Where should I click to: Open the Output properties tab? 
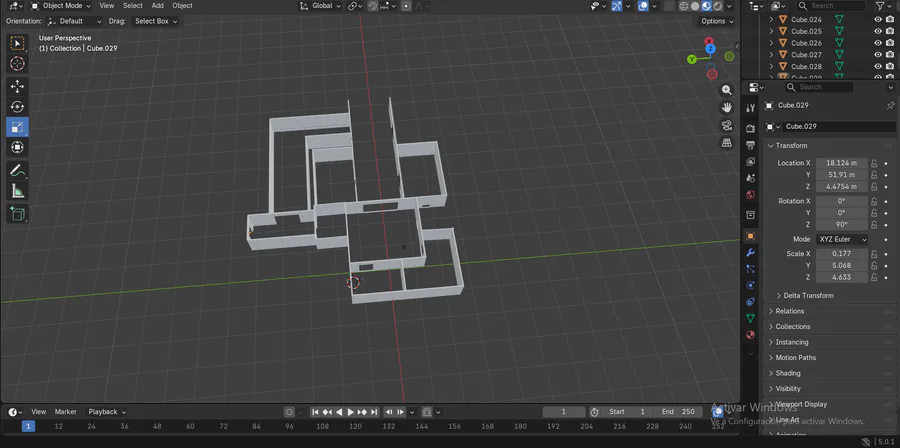point(750,145)
